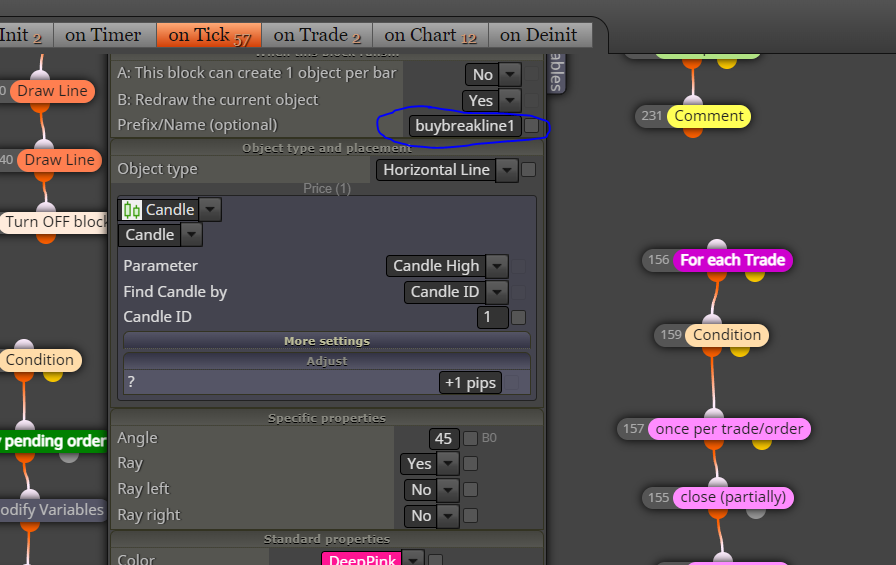Toggle checkbox beside Object type dropdown
The height and width of the screenshot is (565, 896).
click(529, 170)
